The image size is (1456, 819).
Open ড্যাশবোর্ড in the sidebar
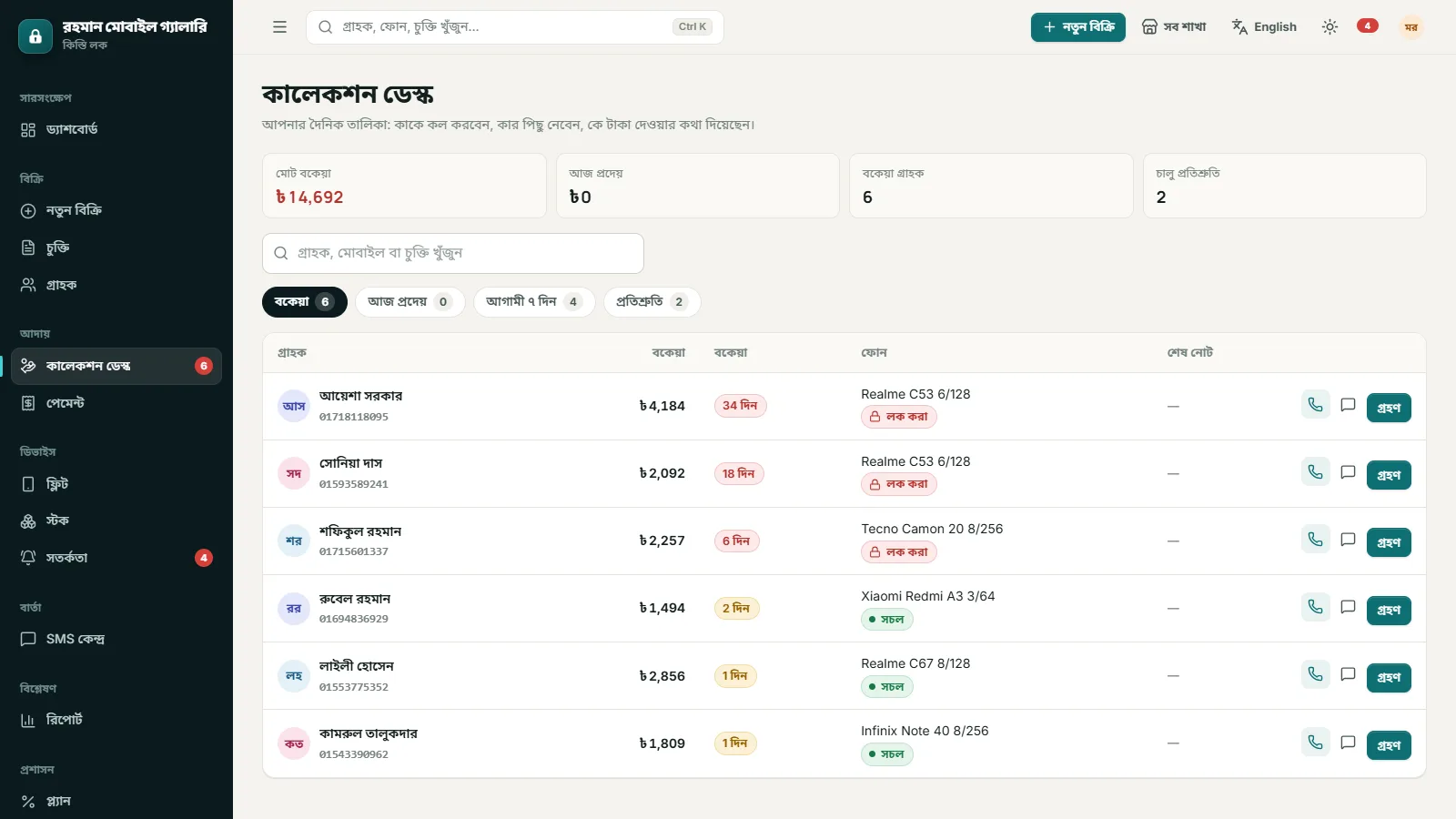coord(116,129)
